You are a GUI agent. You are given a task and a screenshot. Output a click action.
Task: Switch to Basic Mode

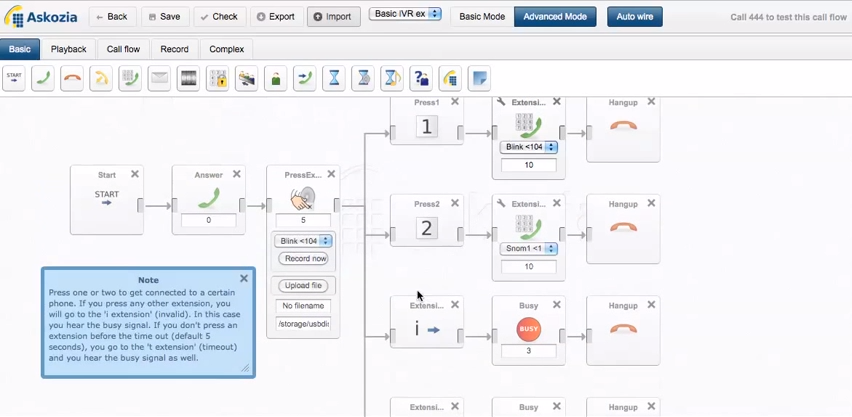[x=482, y=17]
